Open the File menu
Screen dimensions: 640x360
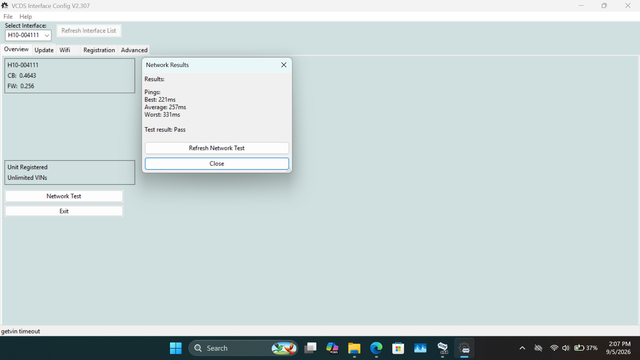(x=8, y=17)
